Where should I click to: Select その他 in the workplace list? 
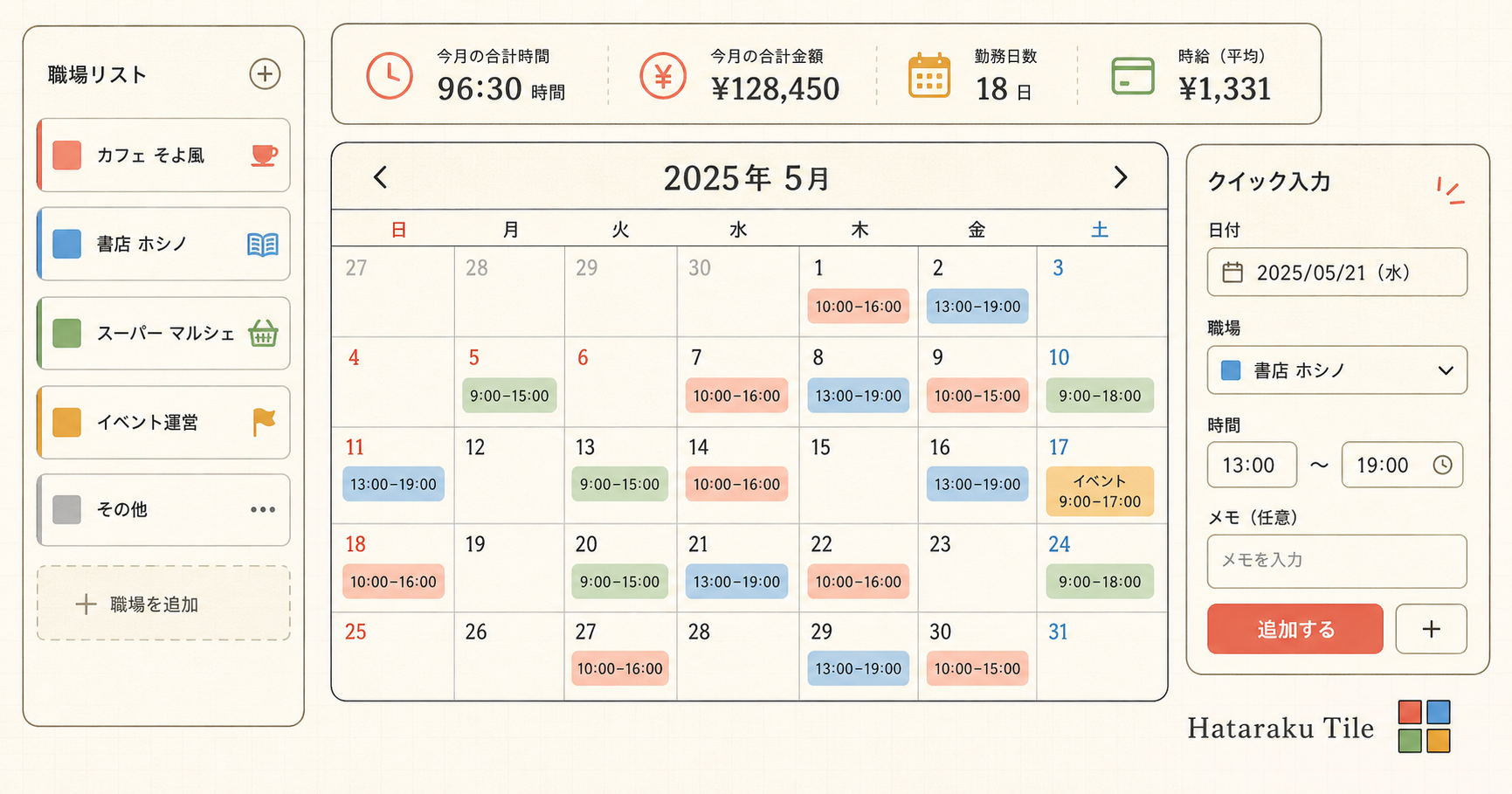click(x=163, y=509)
